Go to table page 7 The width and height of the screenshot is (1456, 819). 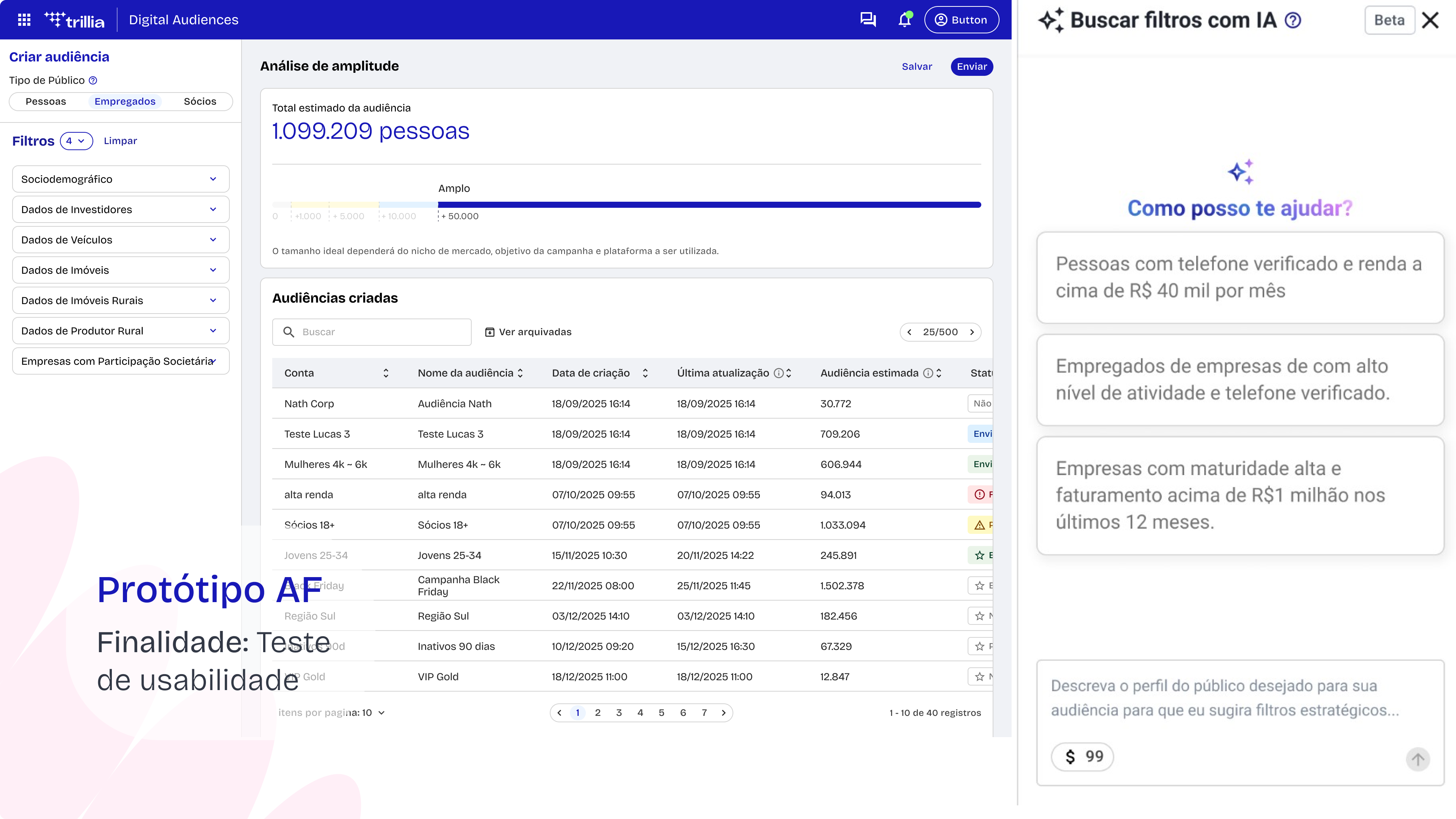pyautogui.click(x=704, y=713)
